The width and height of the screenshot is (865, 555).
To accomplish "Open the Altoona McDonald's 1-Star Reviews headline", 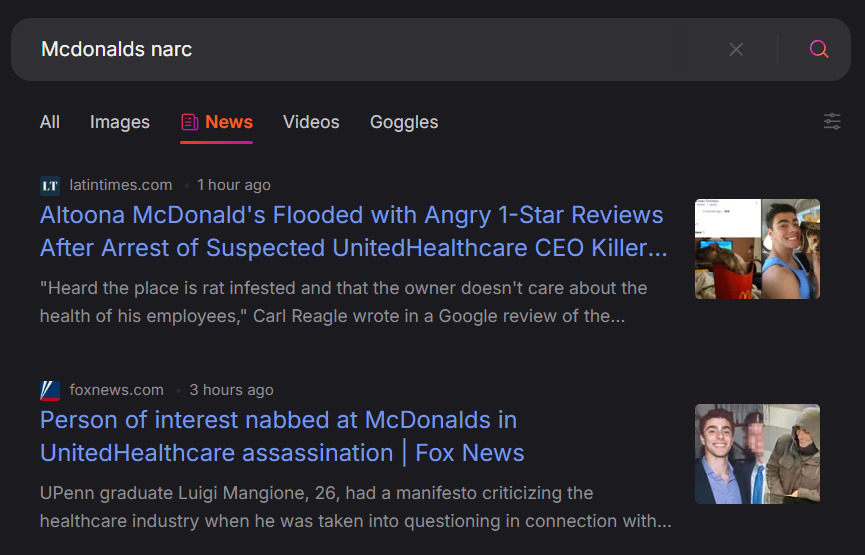I will (354, 231).
